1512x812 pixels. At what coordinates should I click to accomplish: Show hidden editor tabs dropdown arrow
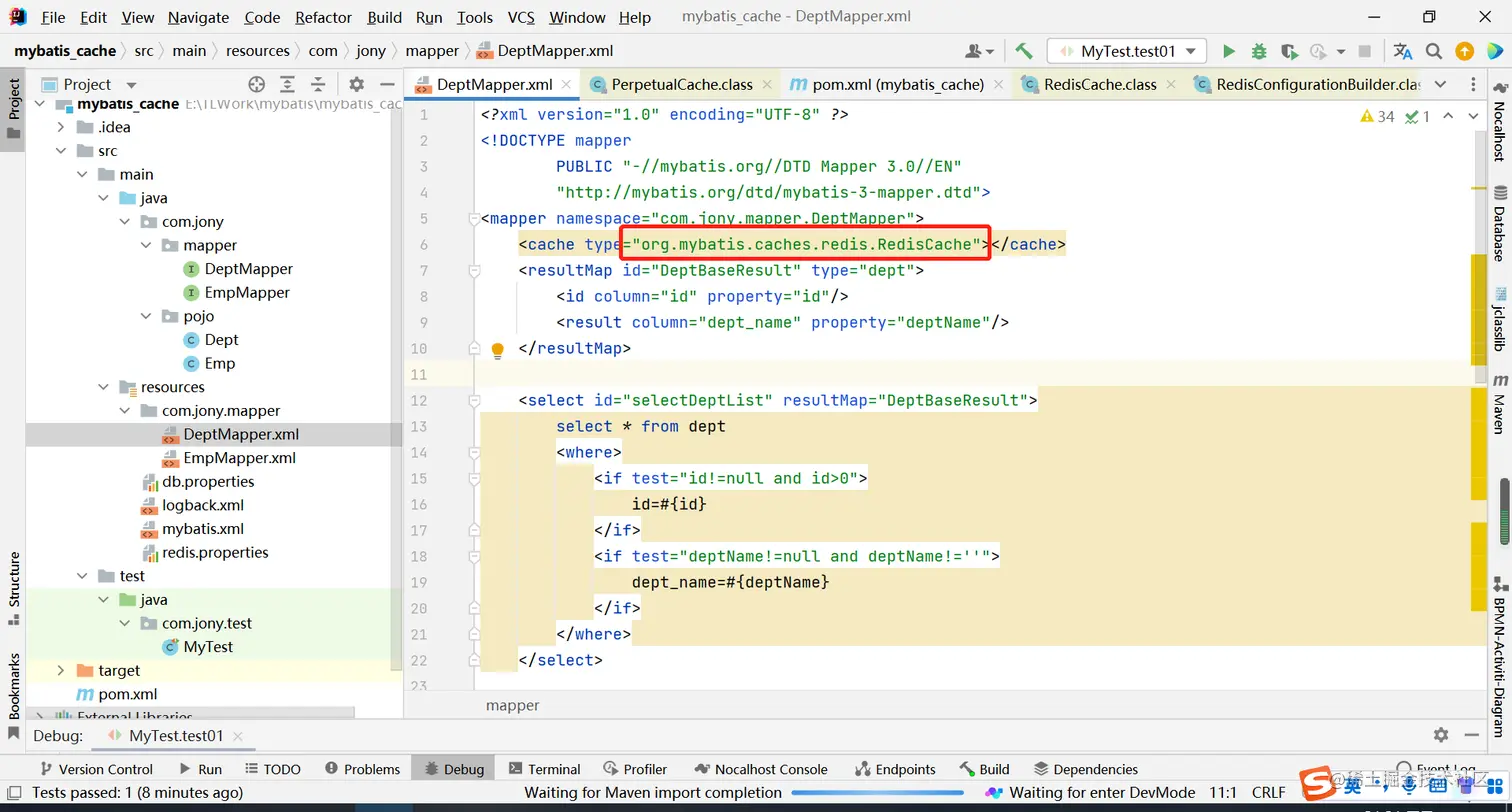coord(1440,84)
